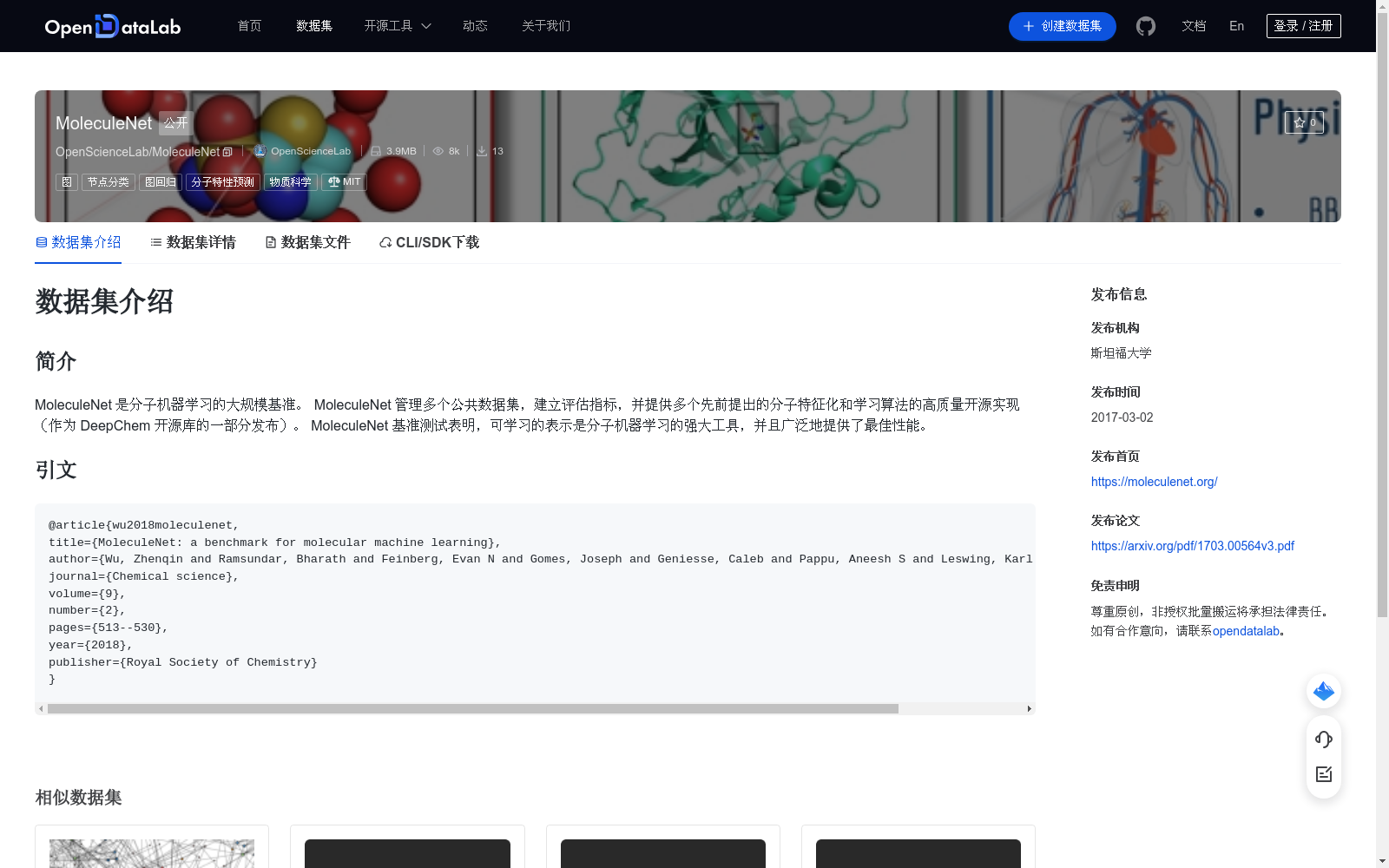Open 文档 link in header
Image resolution: width=1389 pixels, height=868 pixels.
pyautogui.click(x=1194, y=26)
